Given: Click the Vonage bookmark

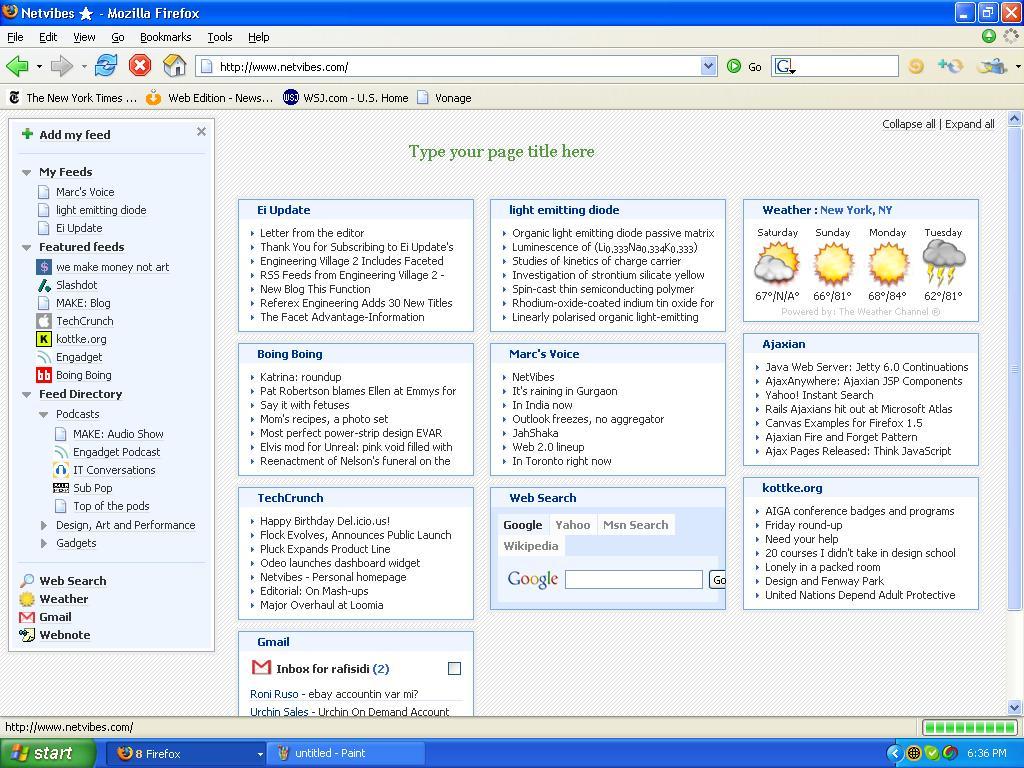Looking at the screenshot, I should pyautogui.click(x=444, y=97).
